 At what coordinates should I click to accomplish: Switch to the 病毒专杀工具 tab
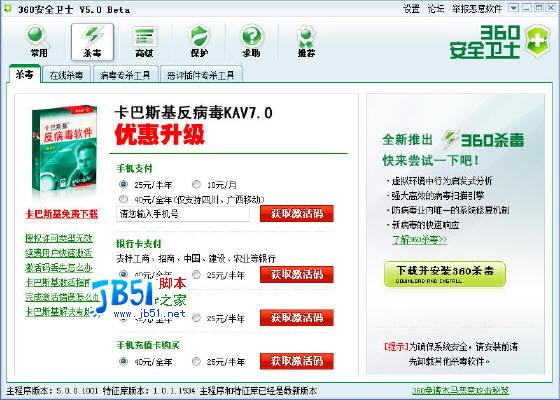point(125,75)
